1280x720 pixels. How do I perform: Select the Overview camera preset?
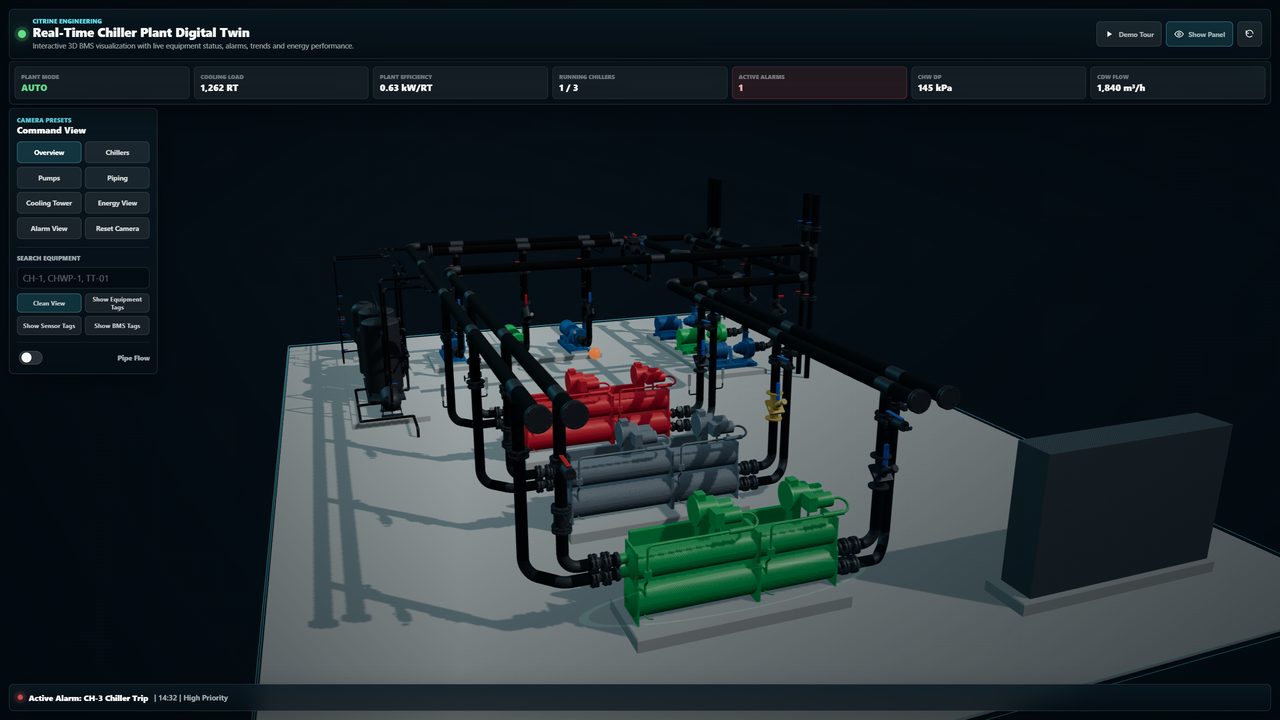tap(49, 153)
